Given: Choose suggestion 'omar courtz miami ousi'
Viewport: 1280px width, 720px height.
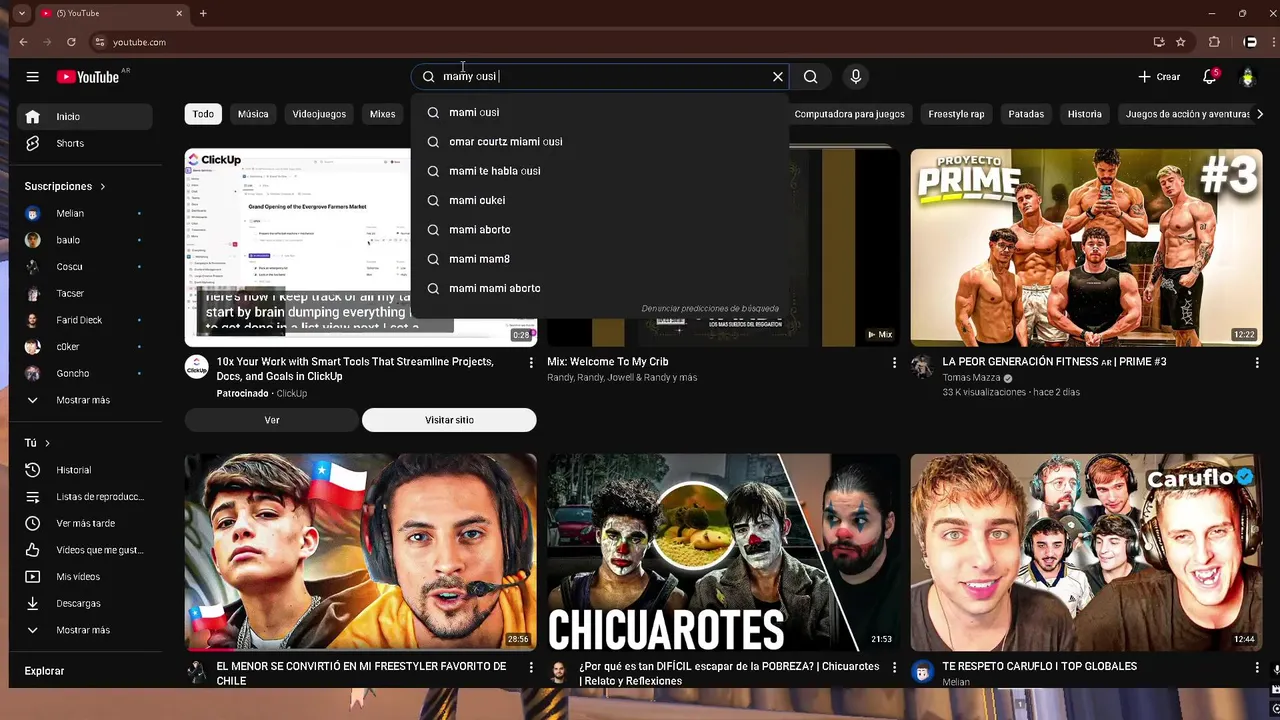Looking at the screenshot, I should pos(599,142).
